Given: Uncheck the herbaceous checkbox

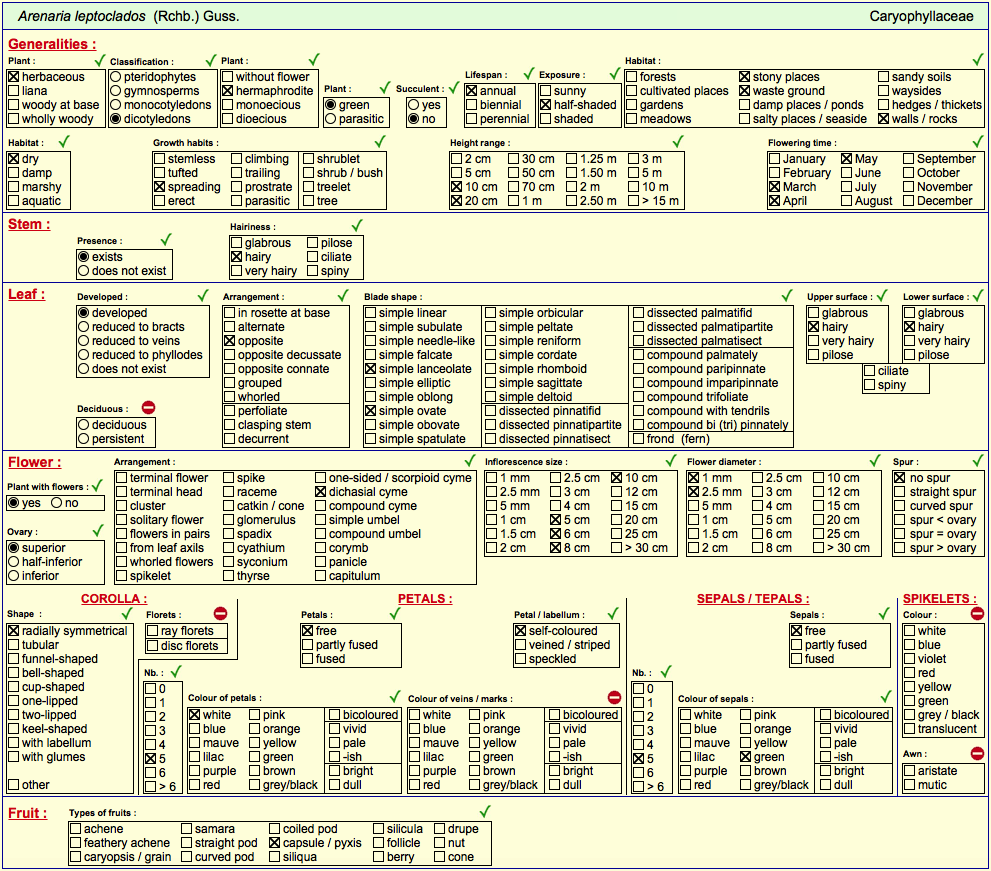Looking at the screenshot, I should tap(13, 76).
